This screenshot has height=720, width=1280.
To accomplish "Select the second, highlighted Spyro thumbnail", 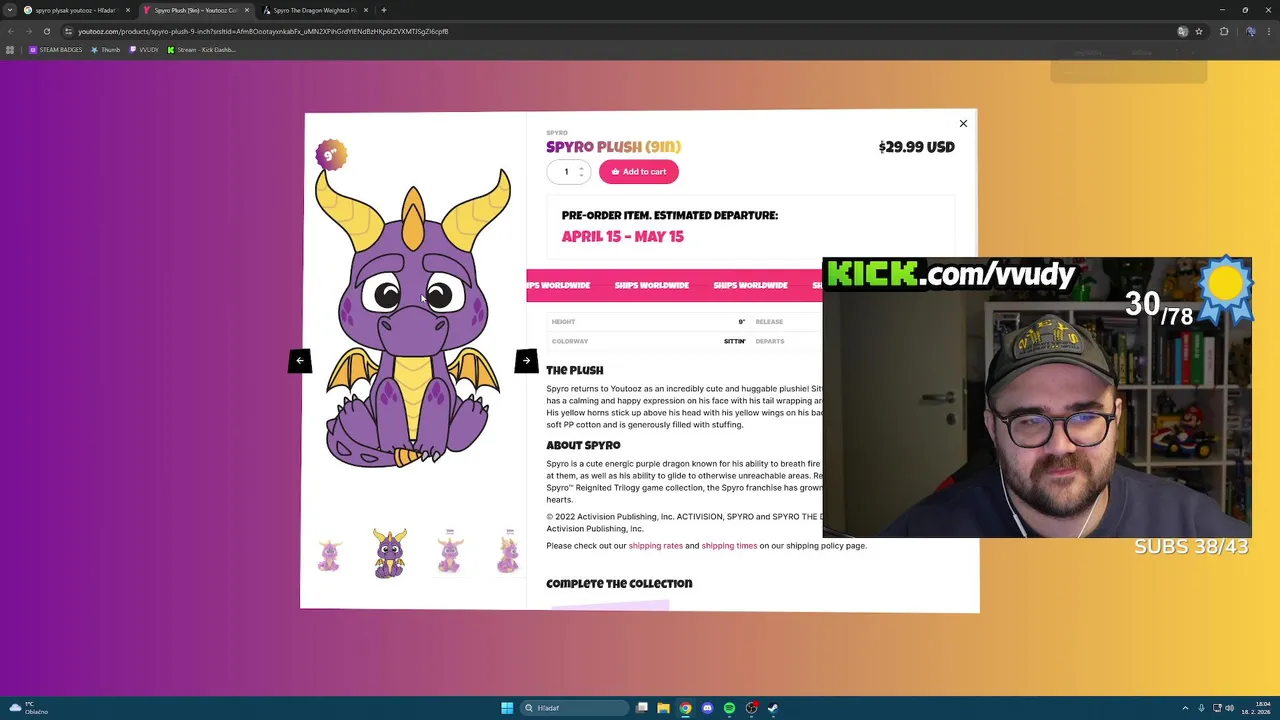I will 389,553.
